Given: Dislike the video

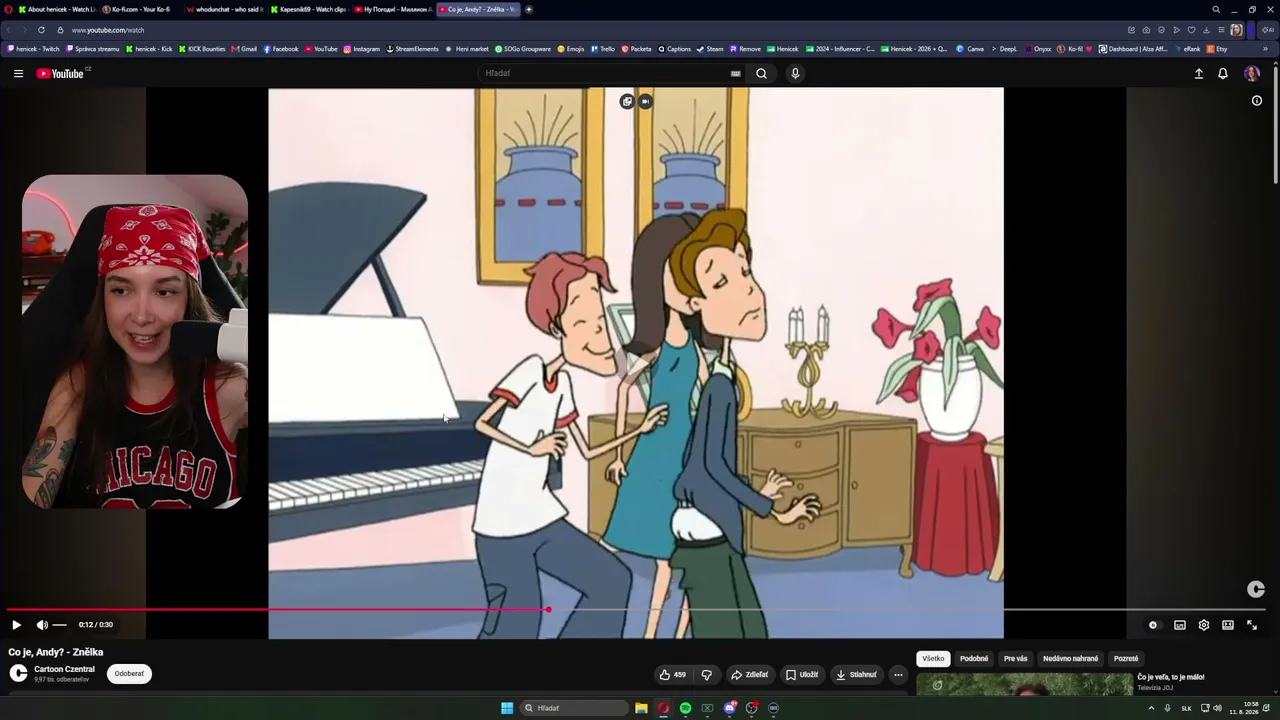Looking at the screenshot, I should [706, 675].
